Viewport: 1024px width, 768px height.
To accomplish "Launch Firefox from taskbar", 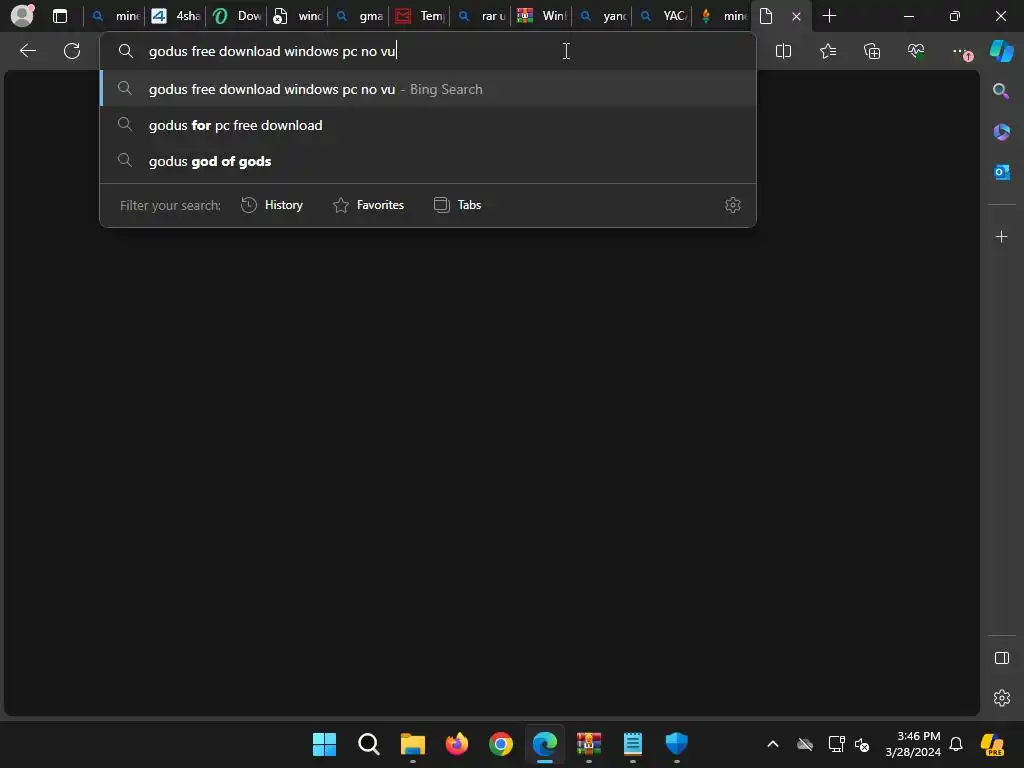I will 456,744.
